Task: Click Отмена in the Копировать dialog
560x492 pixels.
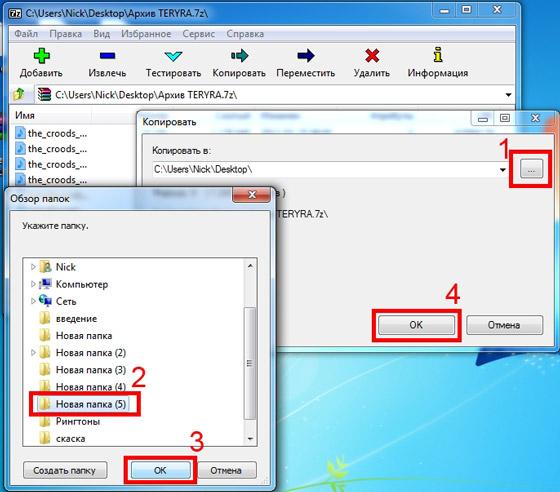Action: coord(504,325)
